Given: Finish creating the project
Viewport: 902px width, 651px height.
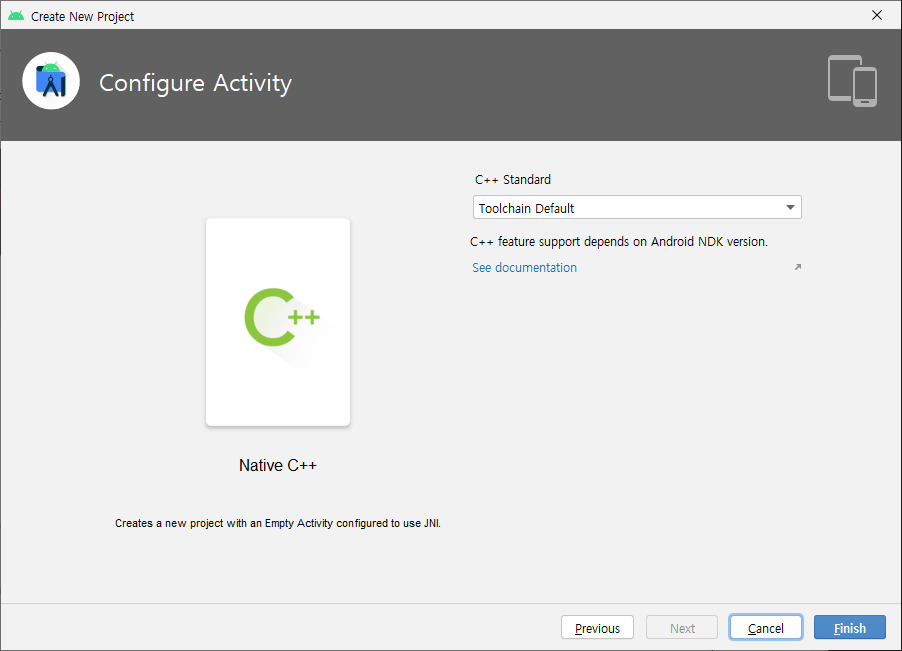Looking at the screenshot, I should [x=850, y=627].
